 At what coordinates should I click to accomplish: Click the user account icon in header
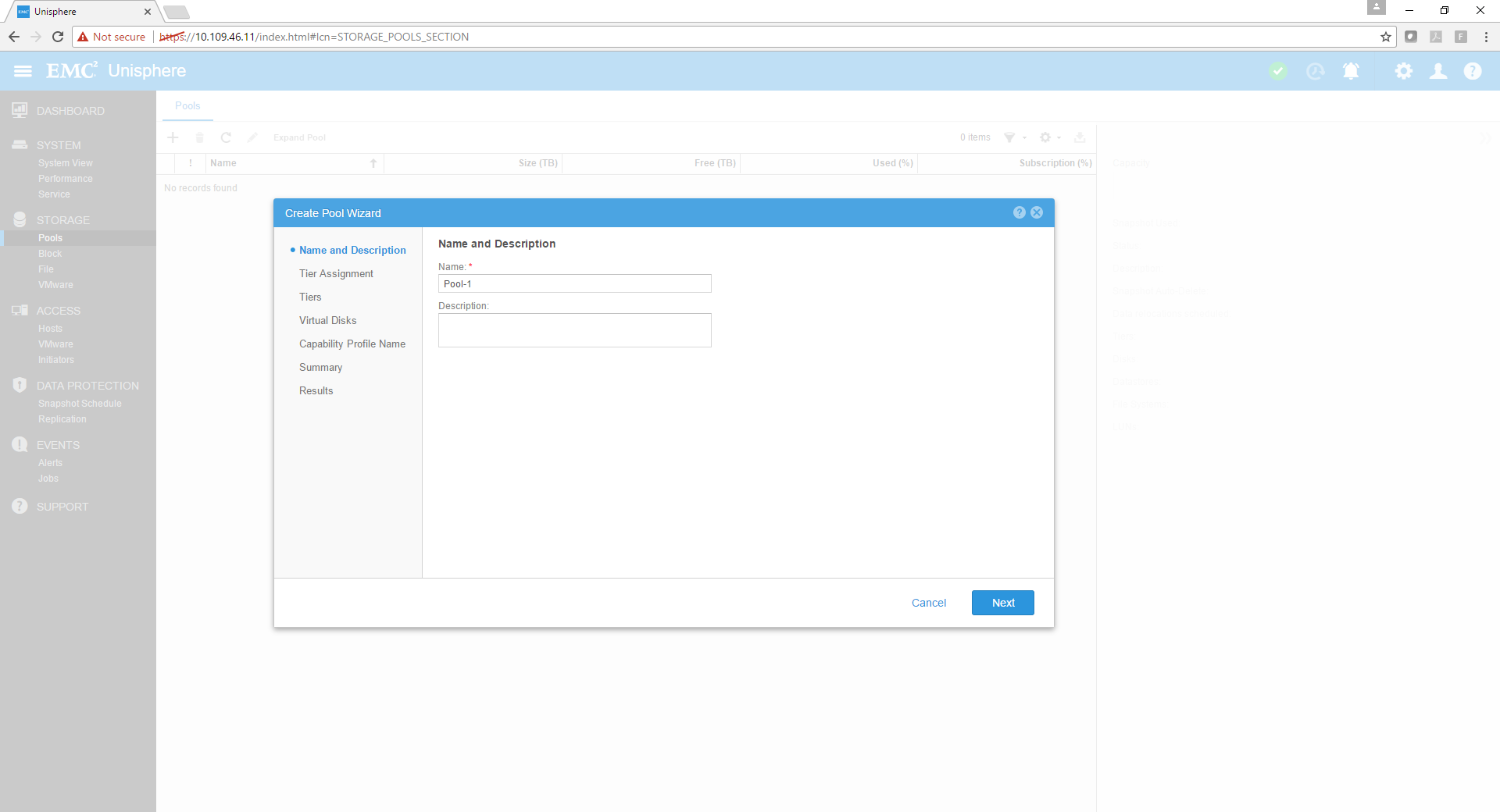pyautogui.click(x=1437, y=71)
